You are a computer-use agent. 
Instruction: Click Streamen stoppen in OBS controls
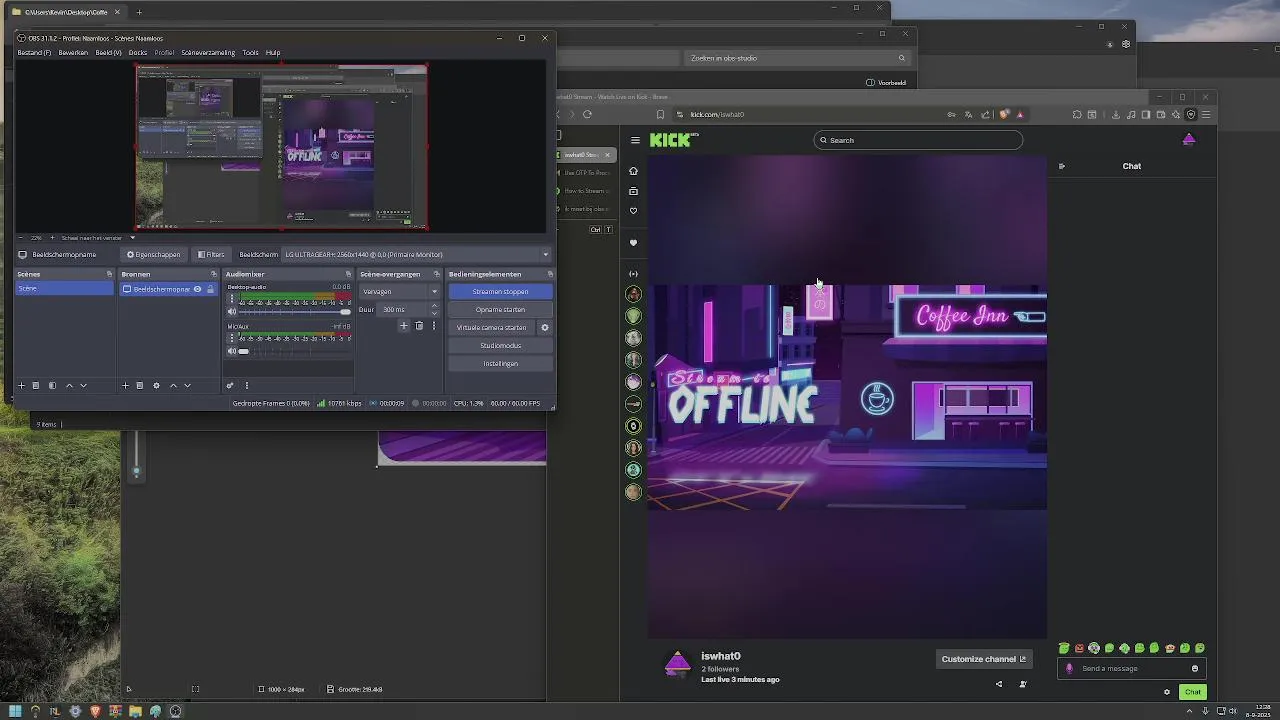tap(500, 291)
